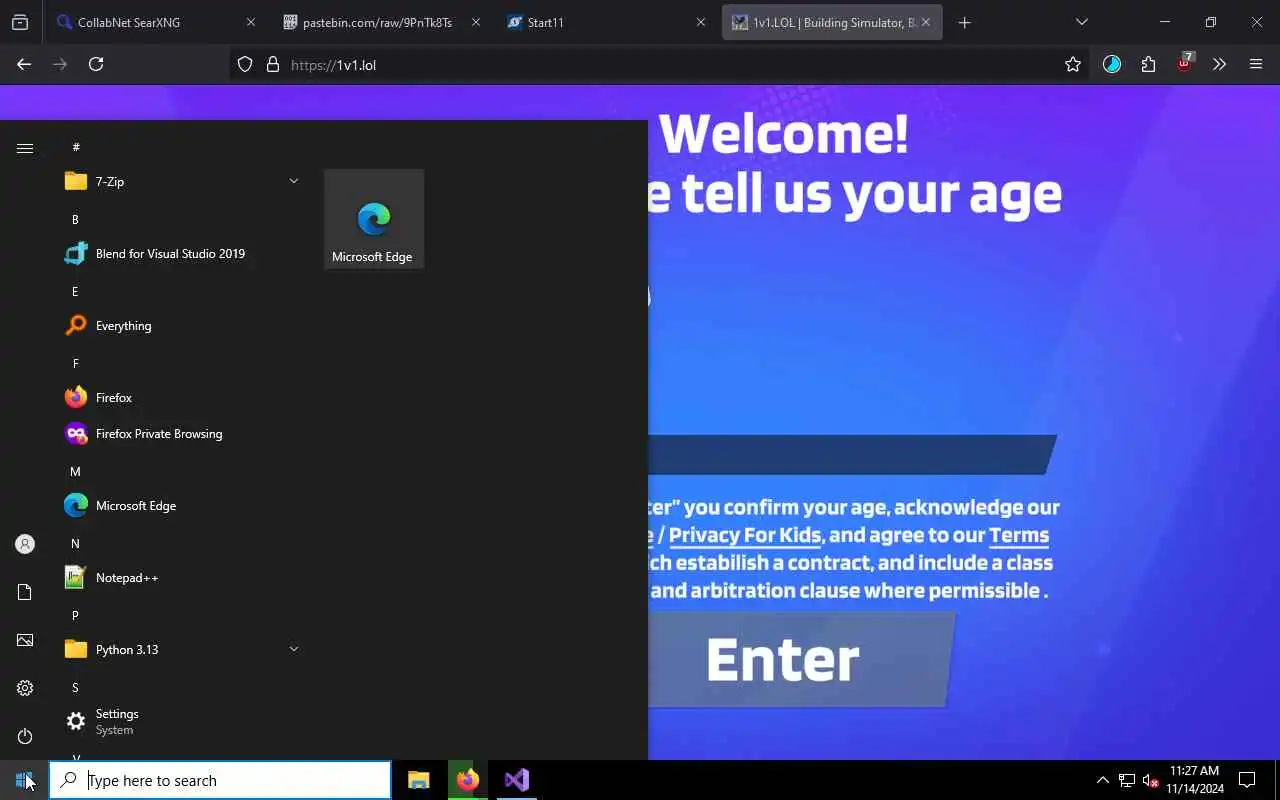Click the age input bar on 1v1.LOL
Viewport: 1280px width, 800px height.
click(x=852, y=455)
